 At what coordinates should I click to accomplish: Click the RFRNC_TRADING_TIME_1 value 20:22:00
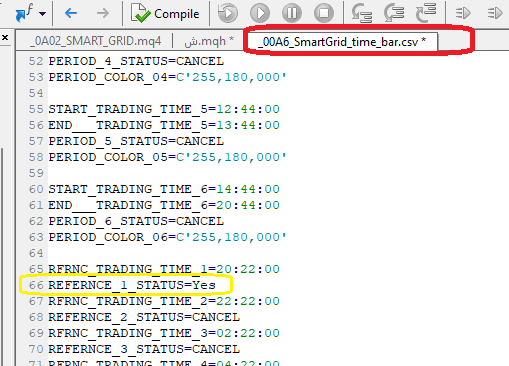[x=248, y=269]
